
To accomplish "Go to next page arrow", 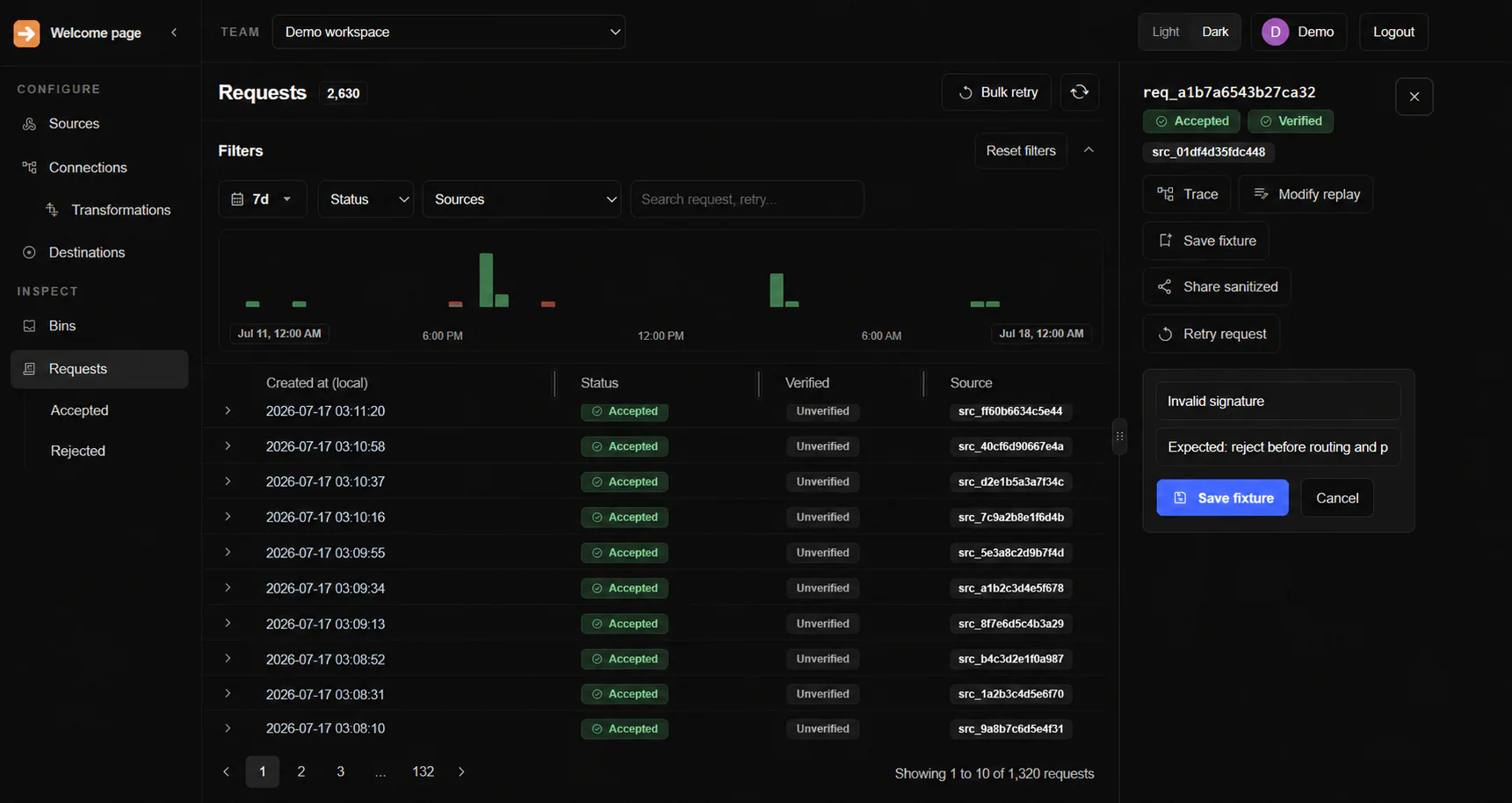I will (461, 771).
